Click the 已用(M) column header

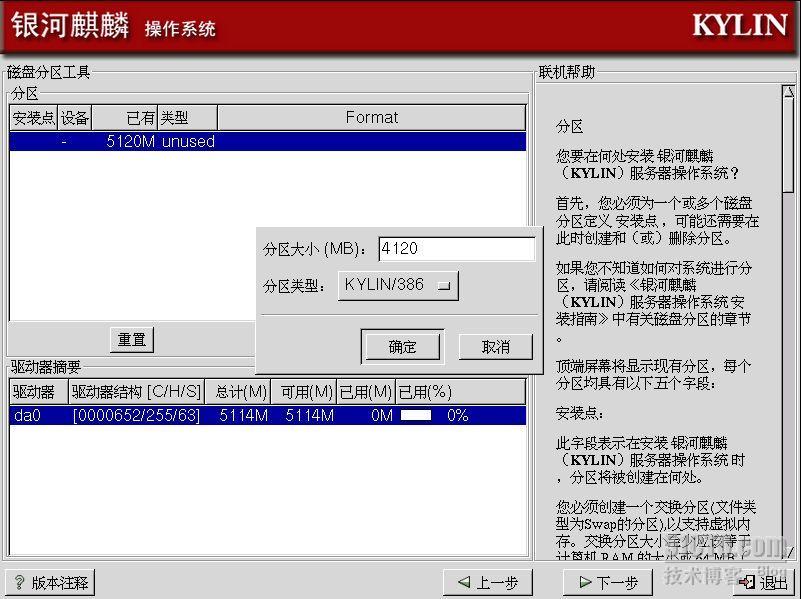[366, 392]
